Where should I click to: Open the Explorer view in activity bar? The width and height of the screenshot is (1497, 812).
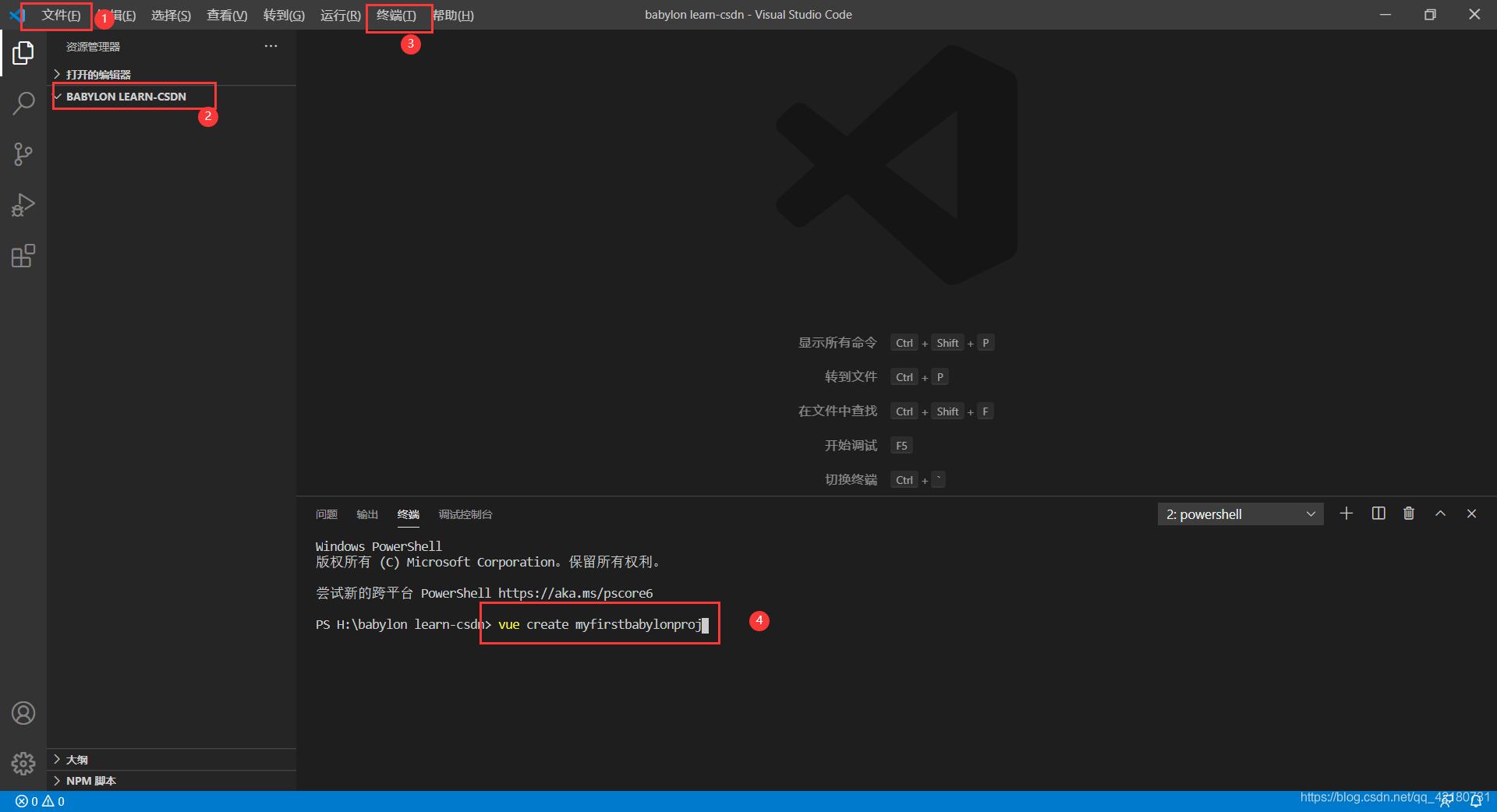pyautogui.click(x=23, y=53)
